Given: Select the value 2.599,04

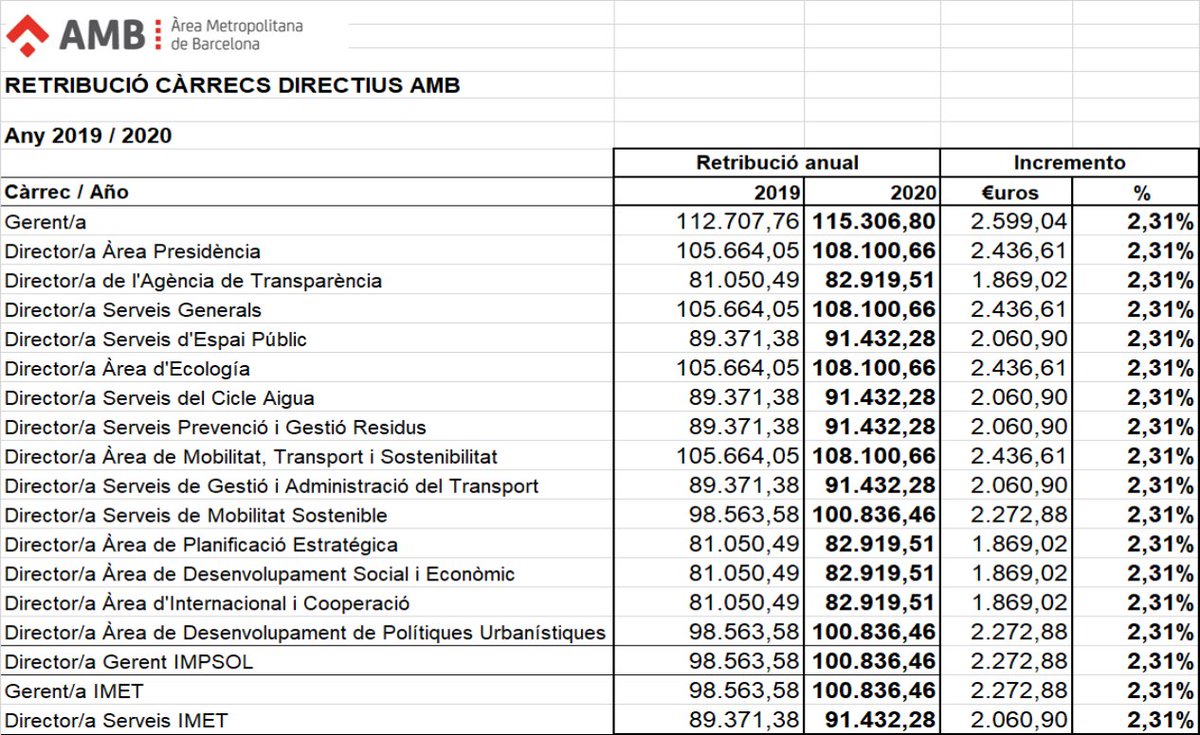Looking at the screenshot, I should coord(1019,221).
